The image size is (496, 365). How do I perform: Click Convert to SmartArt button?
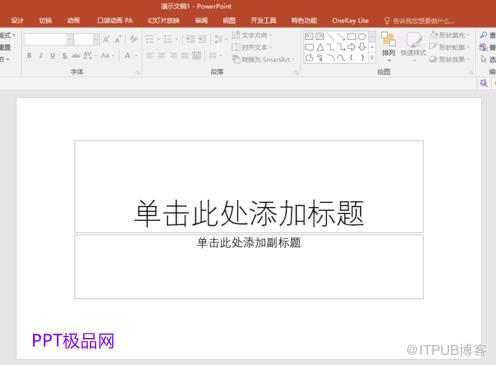[264, 59]
